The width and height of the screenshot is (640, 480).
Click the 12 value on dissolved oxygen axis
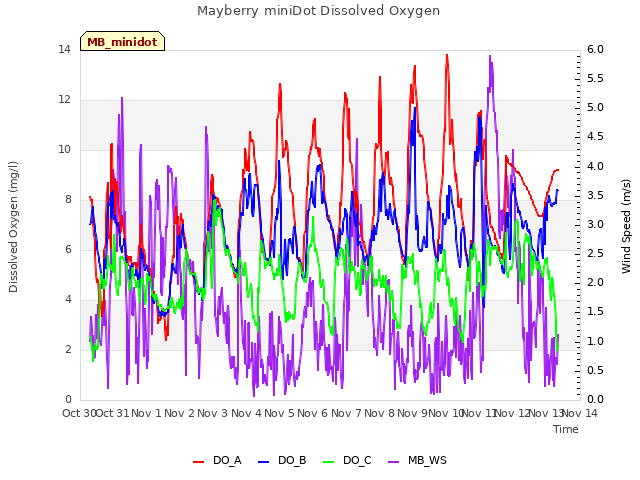(x=64, y=100)
